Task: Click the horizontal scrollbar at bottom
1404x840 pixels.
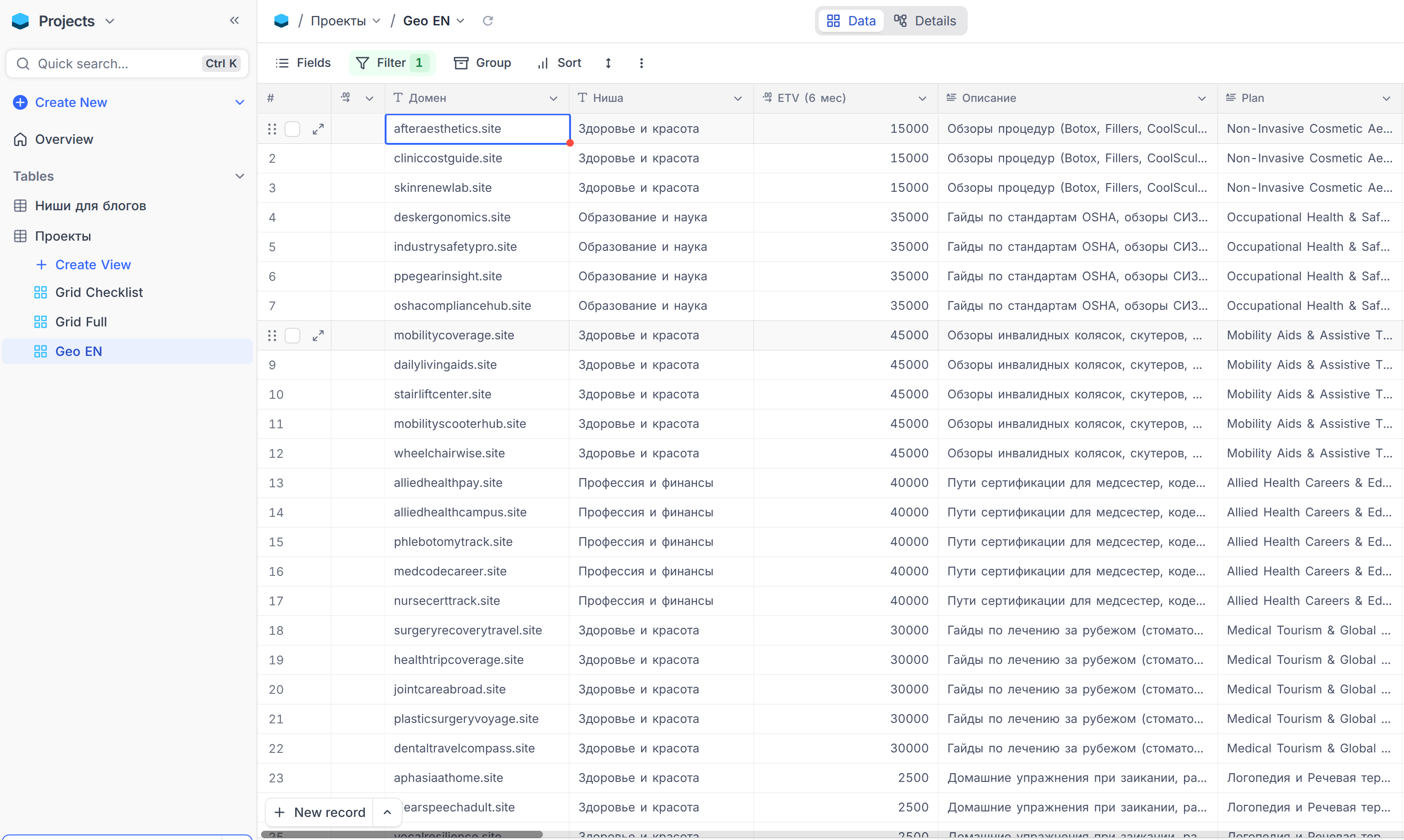Action: [401, 834]
